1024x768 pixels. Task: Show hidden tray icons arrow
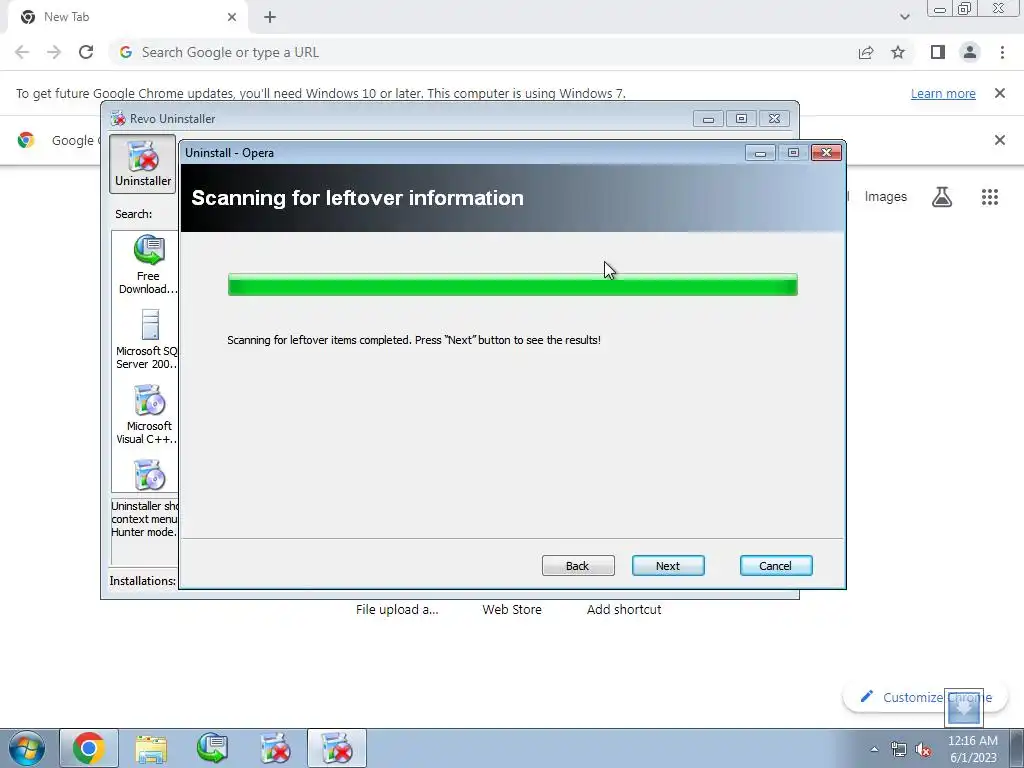(x=874, y=749)
